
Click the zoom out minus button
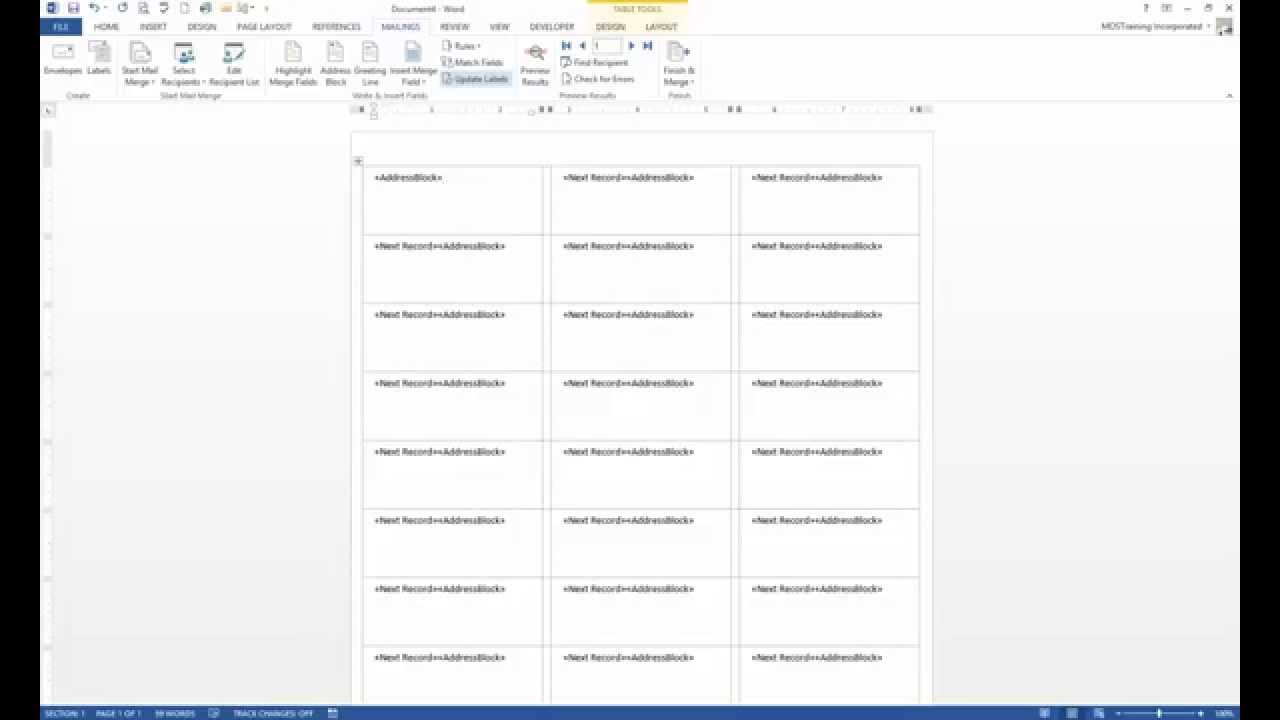point(1117,713)
